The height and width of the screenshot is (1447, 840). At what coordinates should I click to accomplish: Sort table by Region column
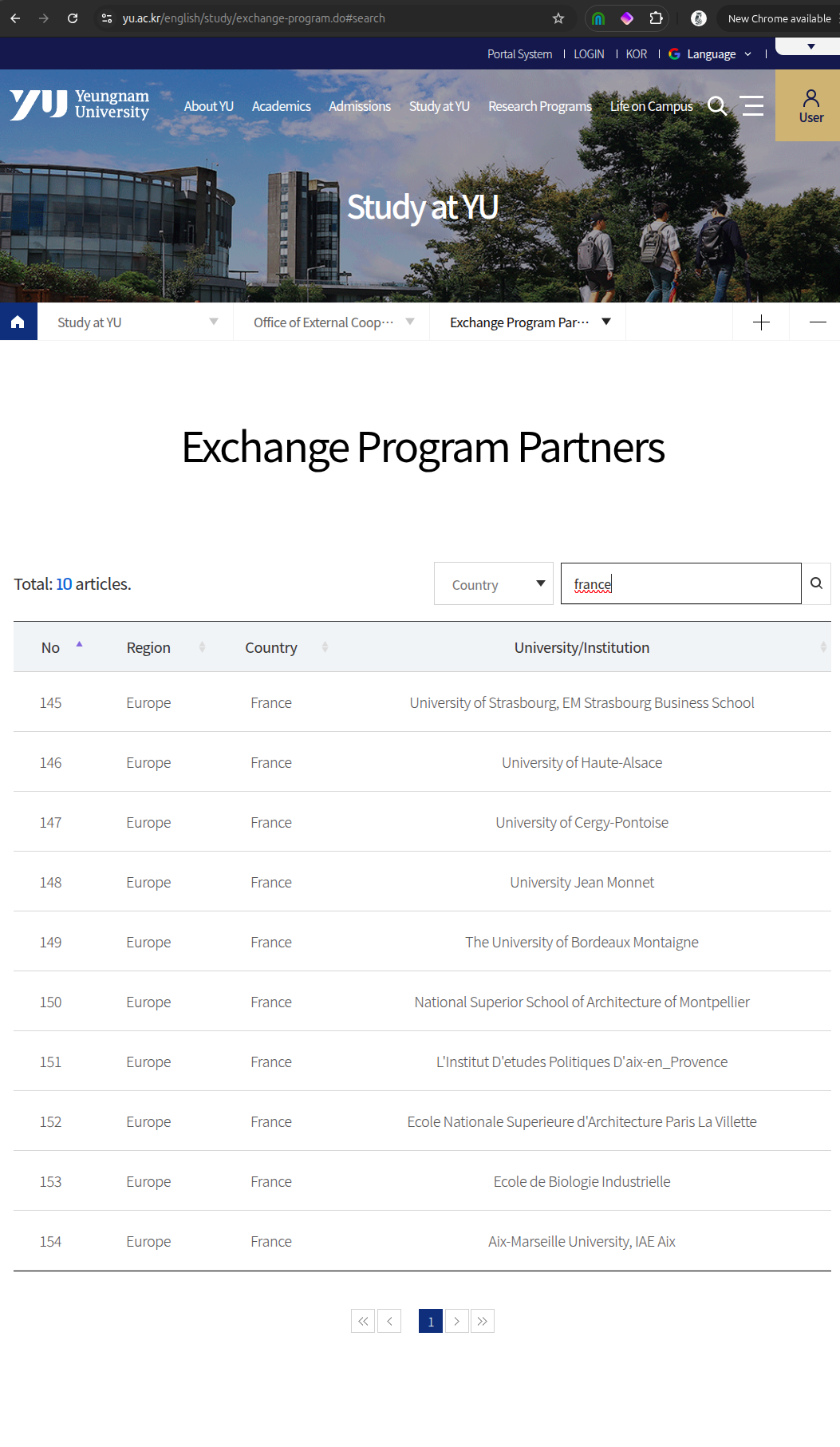click(x=202, y=647)
